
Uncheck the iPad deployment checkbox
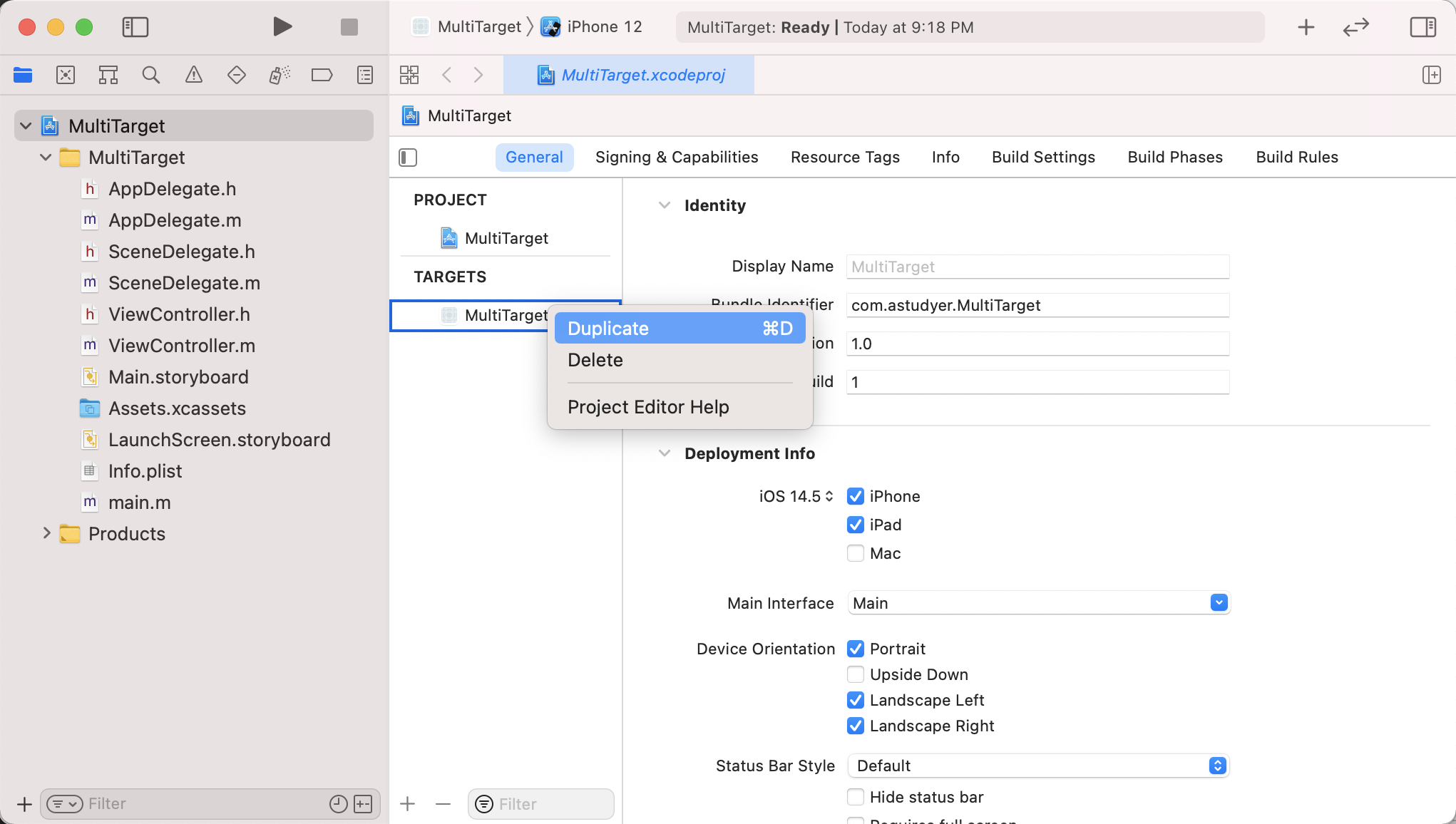pos(856,525)
